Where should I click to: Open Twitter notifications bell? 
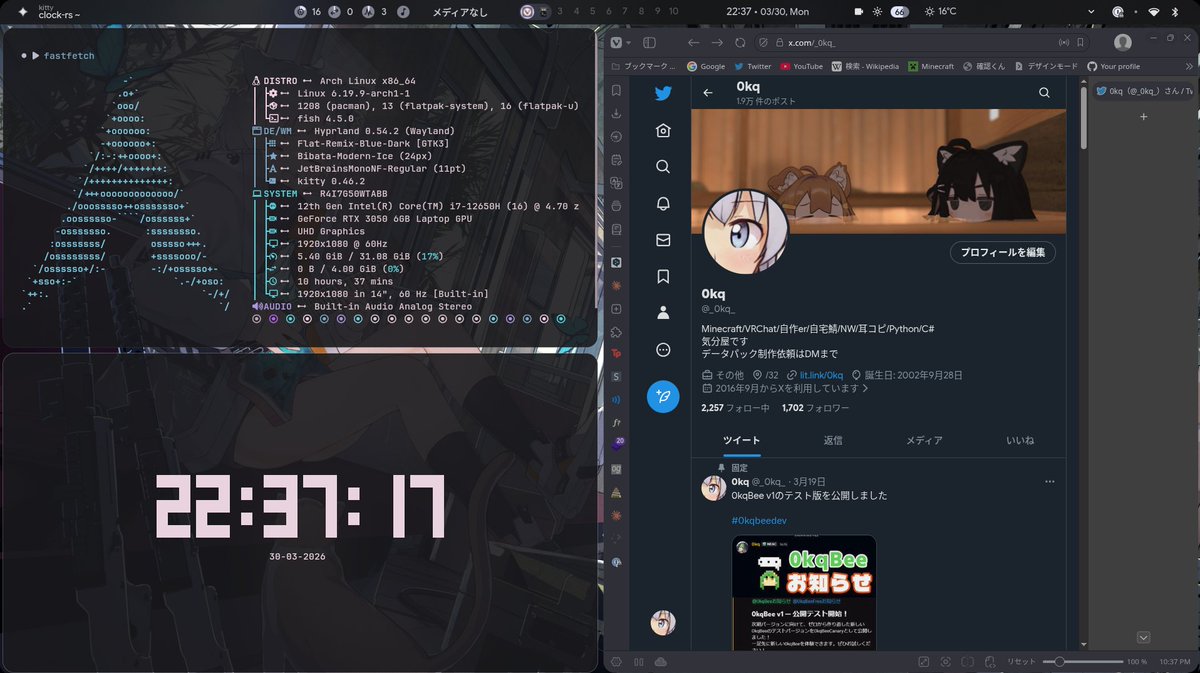[x=662, y=203]
